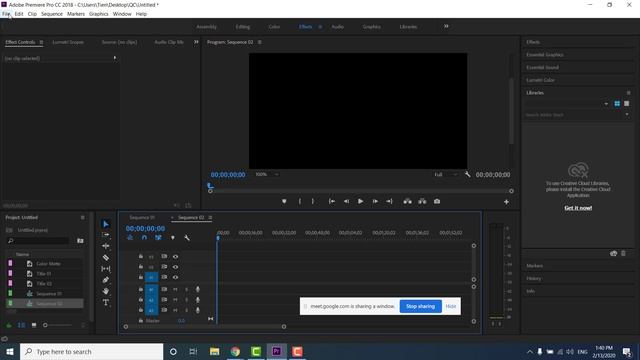Play the Program Monitor sequence
This screenshot has width=640, height=360.
coord(360,201)
